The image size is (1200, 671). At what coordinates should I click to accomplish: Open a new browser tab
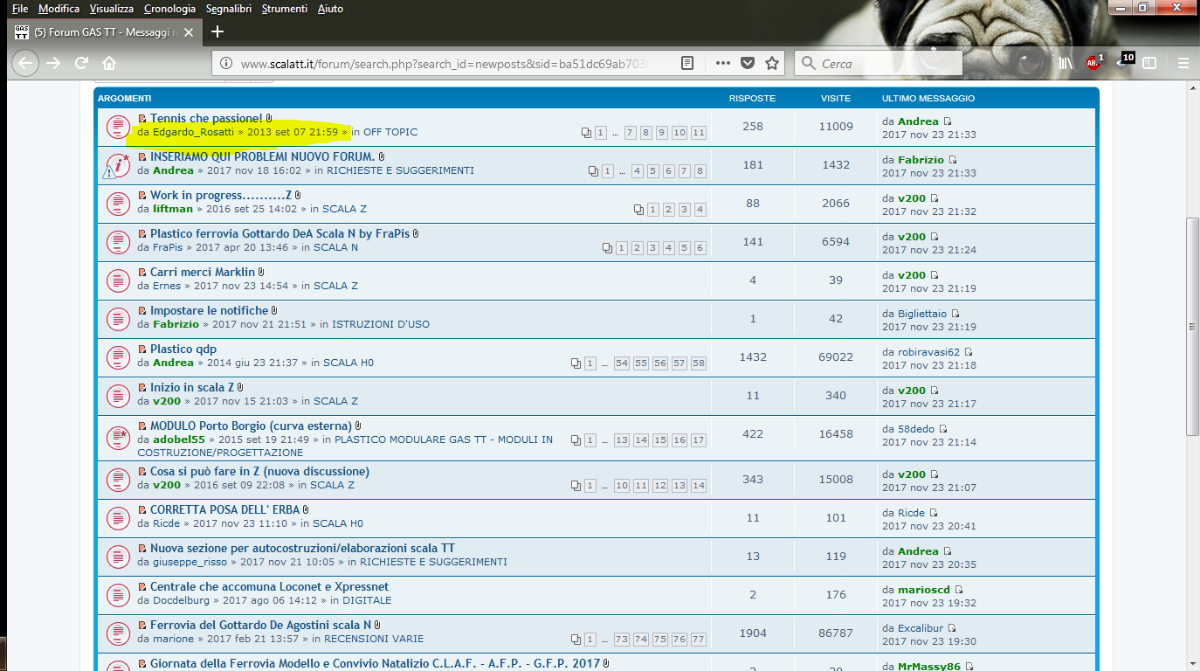217,31
